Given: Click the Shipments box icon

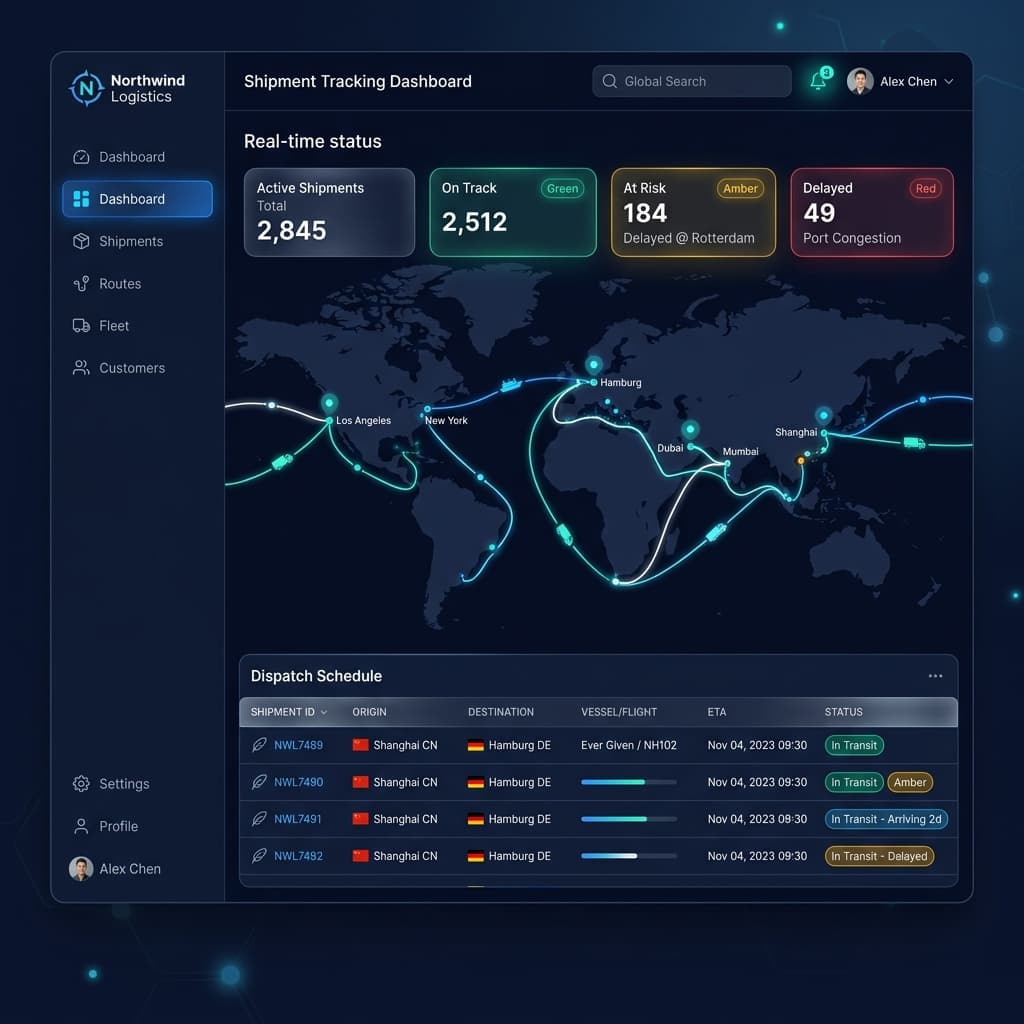Looking at the screenshot, I should tap(81, 241).
